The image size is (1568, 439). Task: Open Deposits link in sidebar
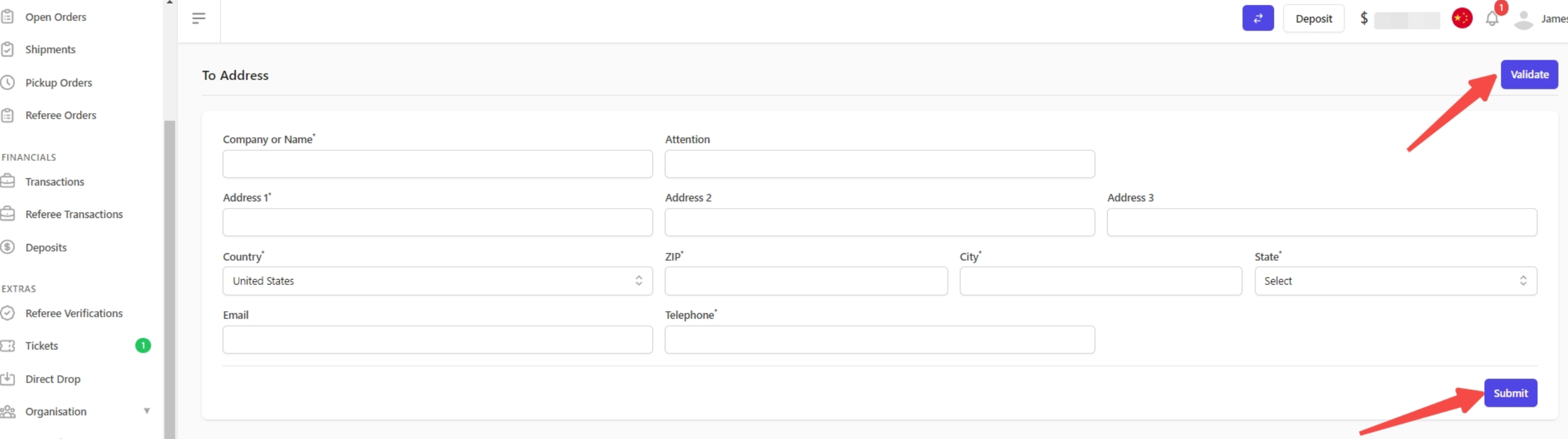[x=46, y=247]
